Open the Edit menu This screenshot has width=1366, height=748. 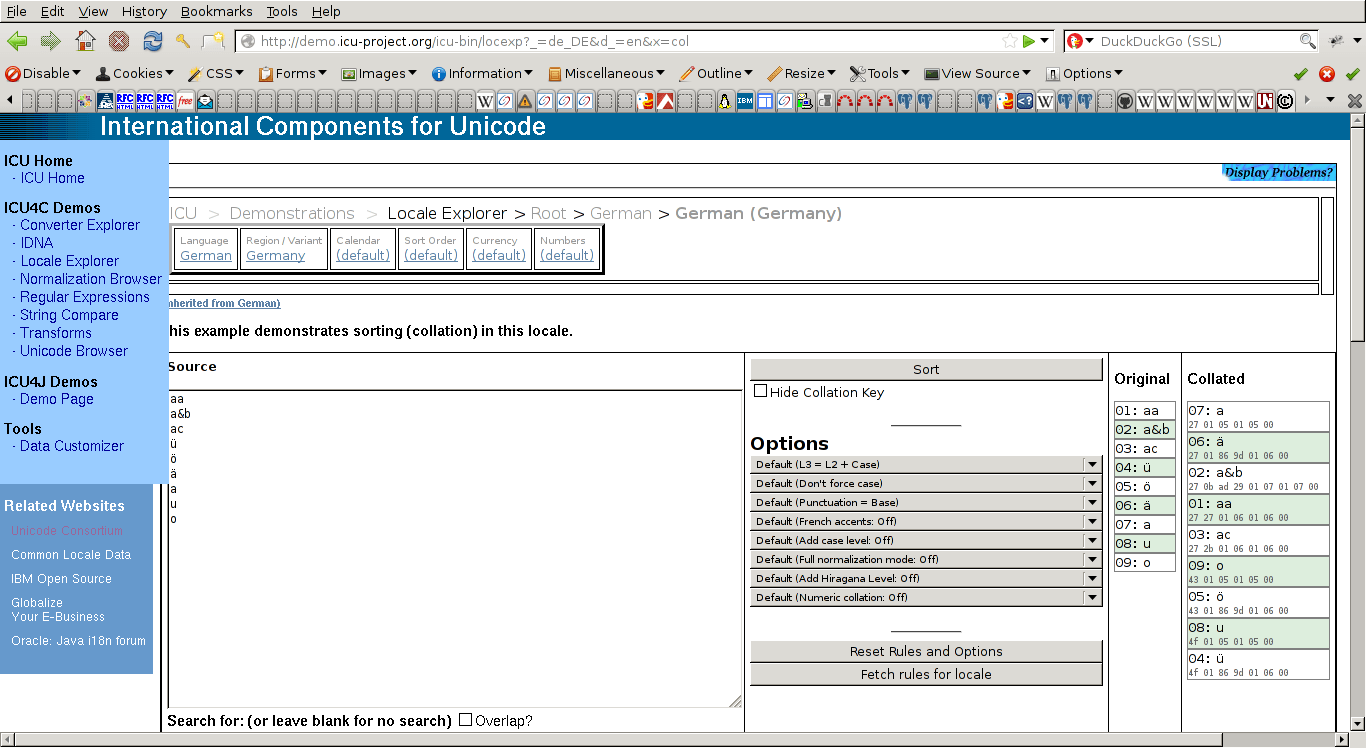point(52,11)
